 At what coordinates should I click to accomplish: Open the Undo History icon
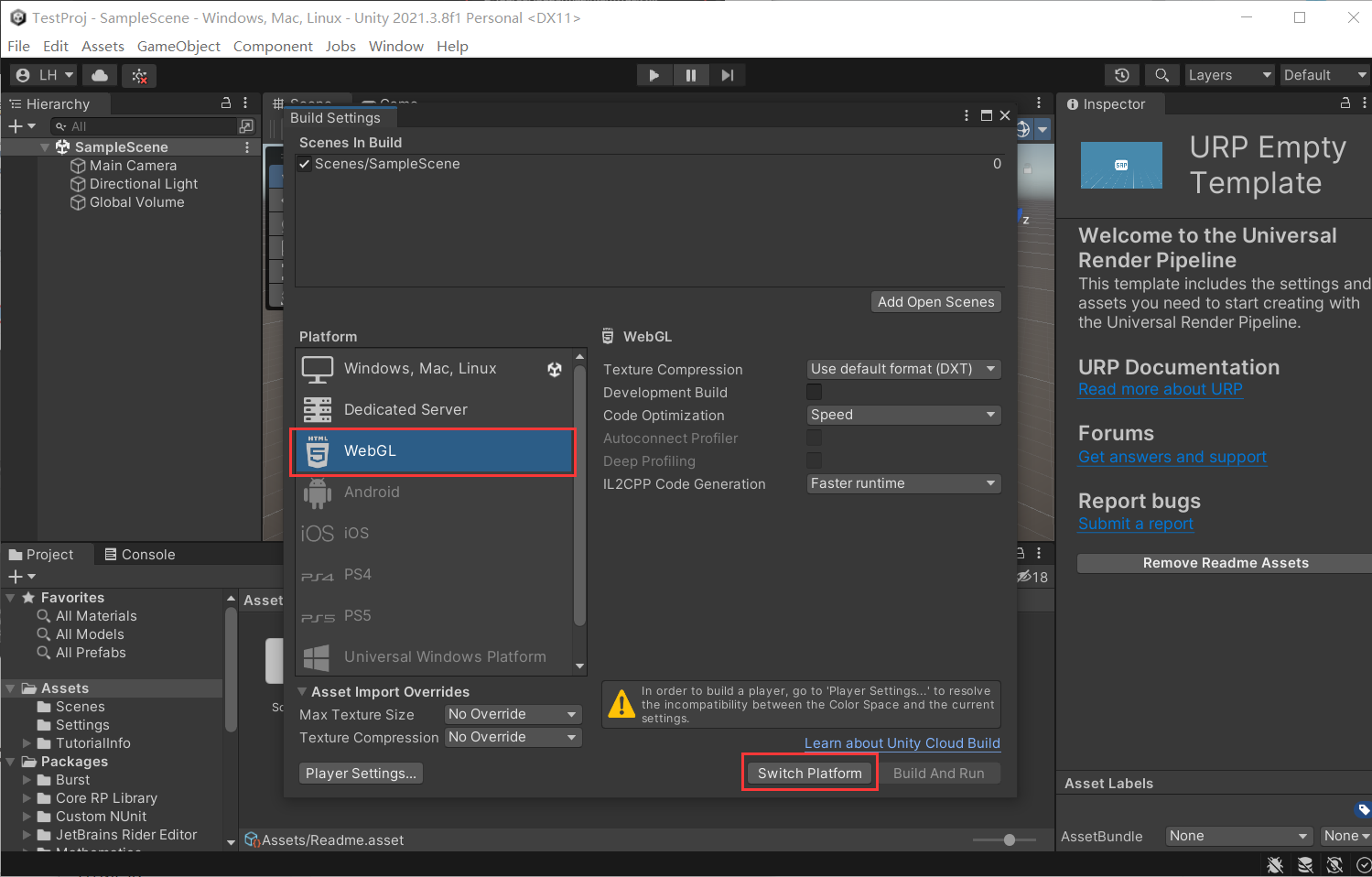1122,75
